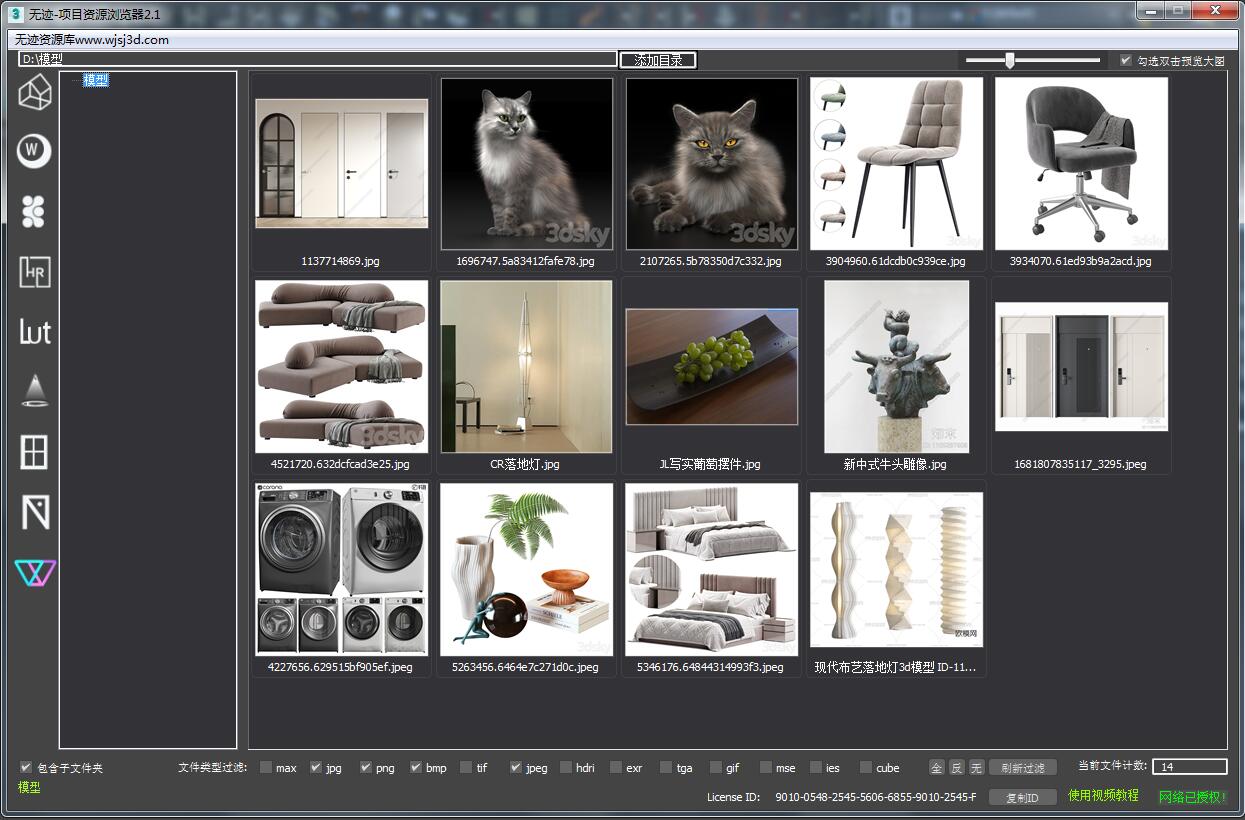Open the wireframe house model library icon
Image resolution: width=1245 pixels, height=820 pixels.
(34, 92)
